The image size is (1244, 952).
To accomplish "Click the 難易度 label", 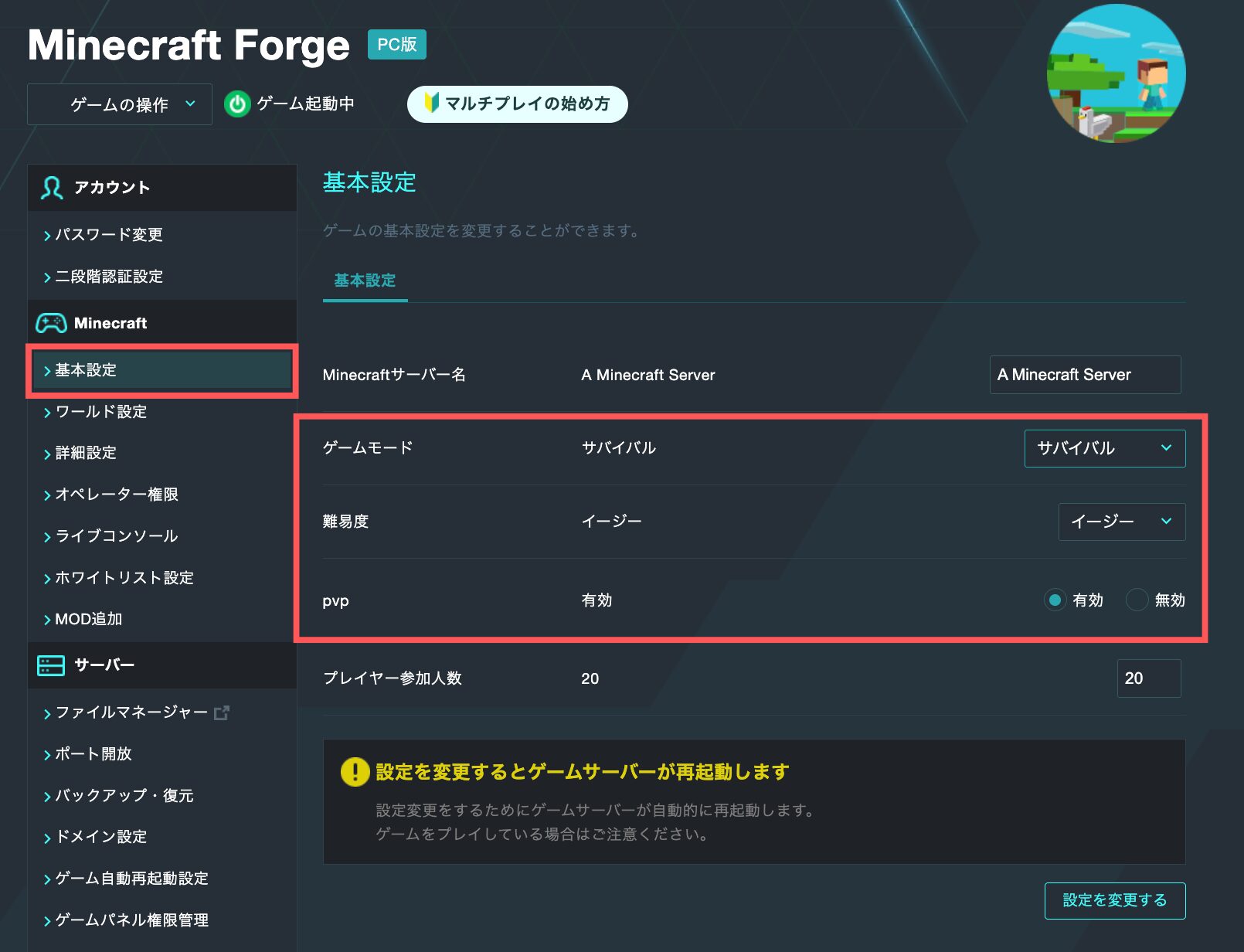I will click(x=345, y=522).
